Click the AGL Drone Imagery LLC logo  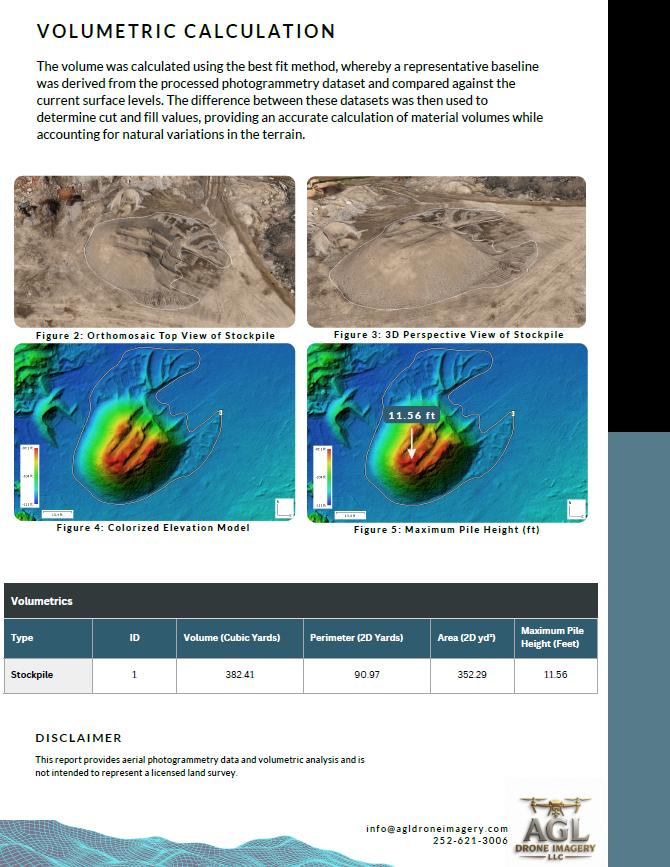click(556, 828)
